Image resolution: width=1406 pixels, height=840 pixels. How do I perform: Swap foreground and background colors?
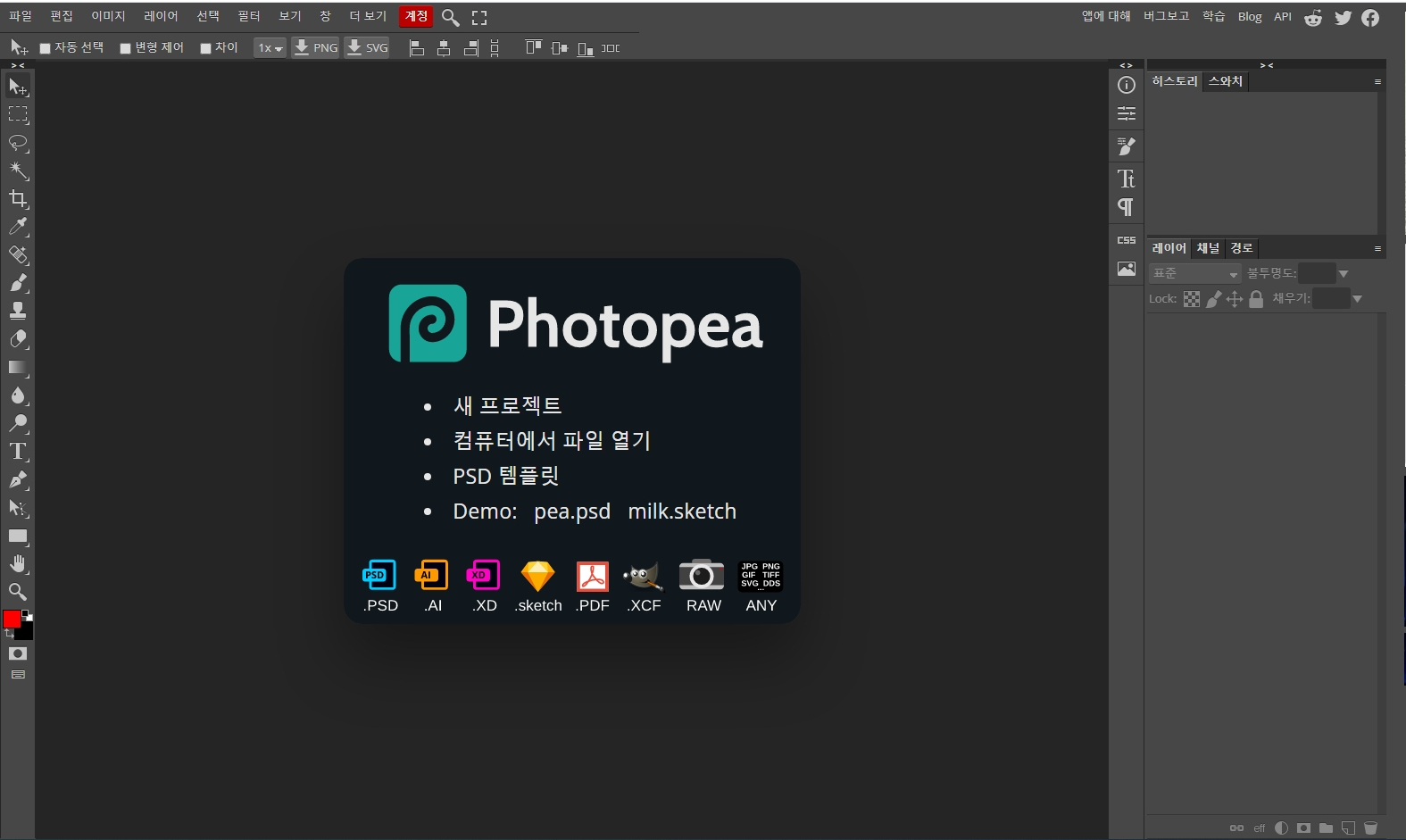9,634
